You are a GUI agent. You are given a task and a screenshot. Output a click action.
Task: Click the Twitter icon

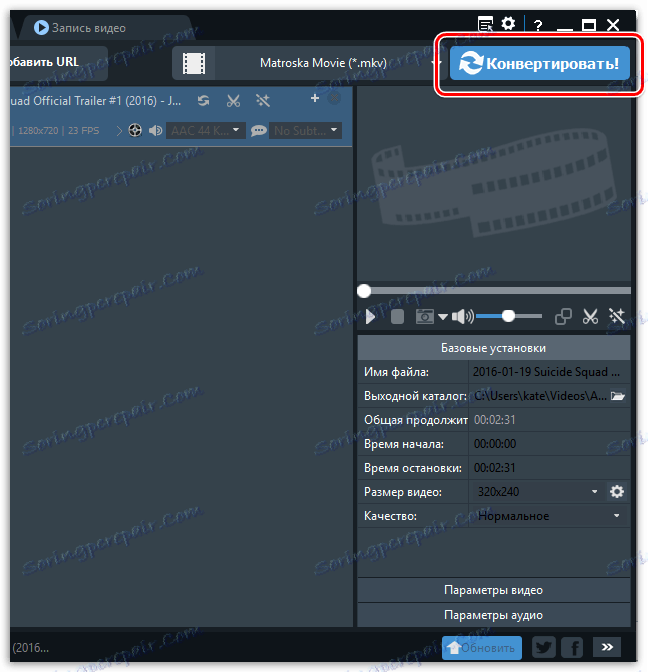tap(544, 647)
